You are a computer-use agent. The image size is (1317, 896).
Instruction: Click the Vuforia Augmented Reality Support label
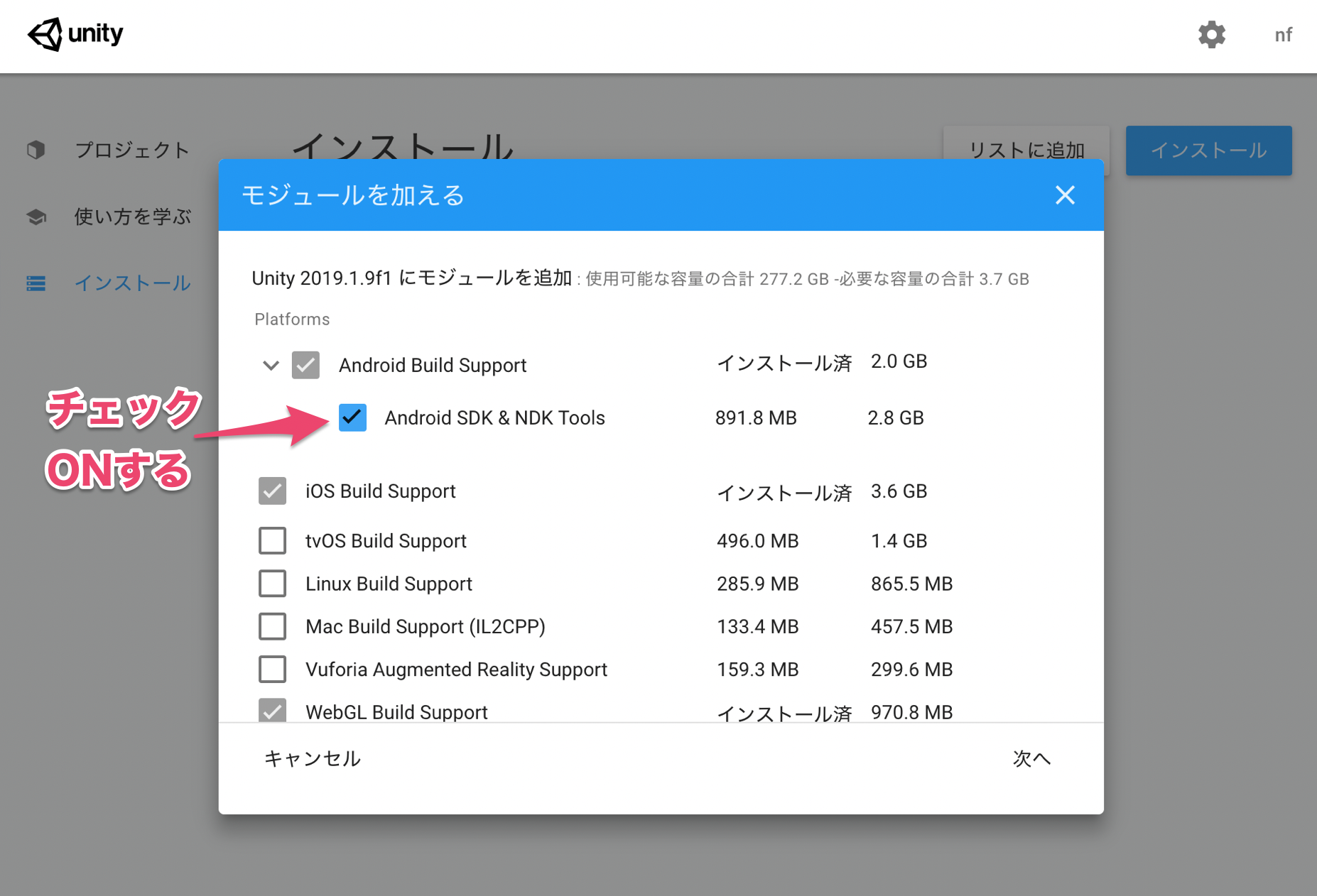pos(456,670)
